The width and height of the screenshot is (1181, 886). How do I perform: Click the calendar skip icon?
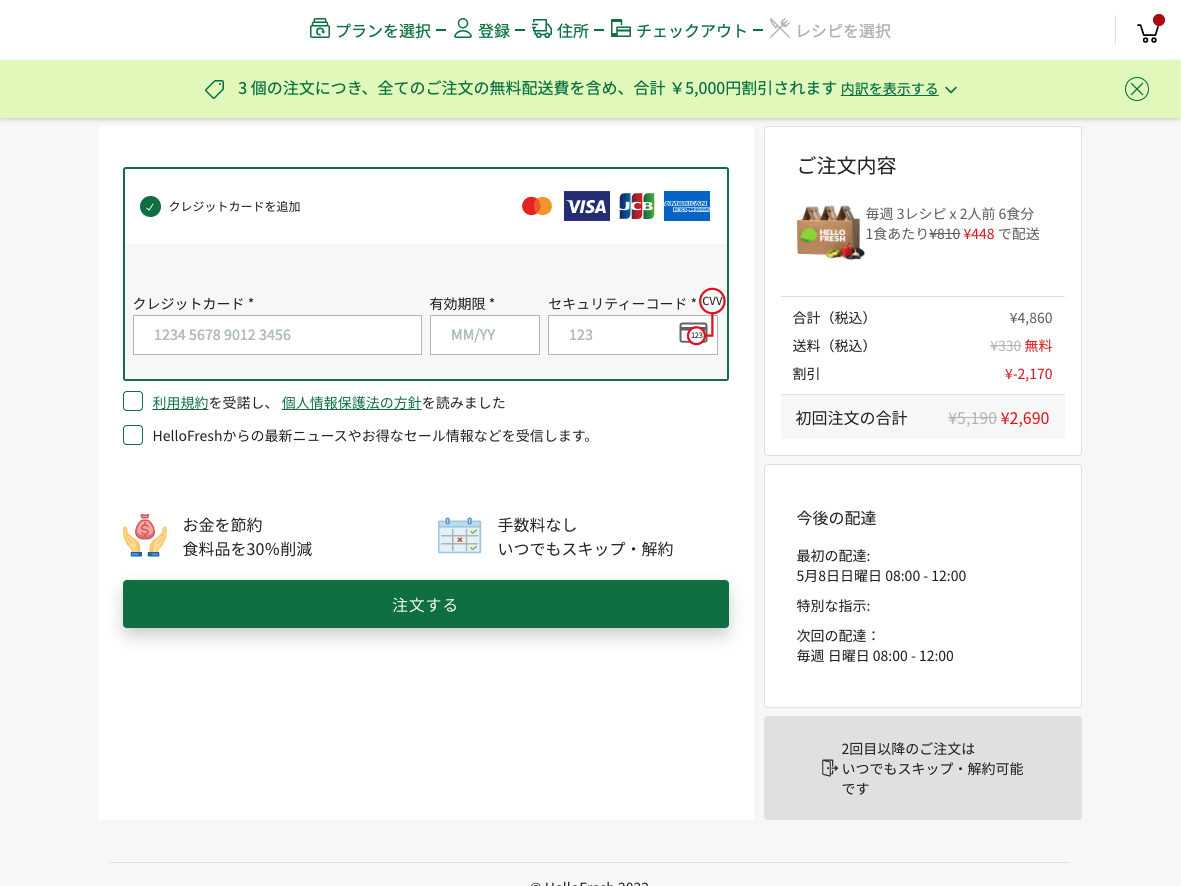pyautogui.click(x=459, y=536)
